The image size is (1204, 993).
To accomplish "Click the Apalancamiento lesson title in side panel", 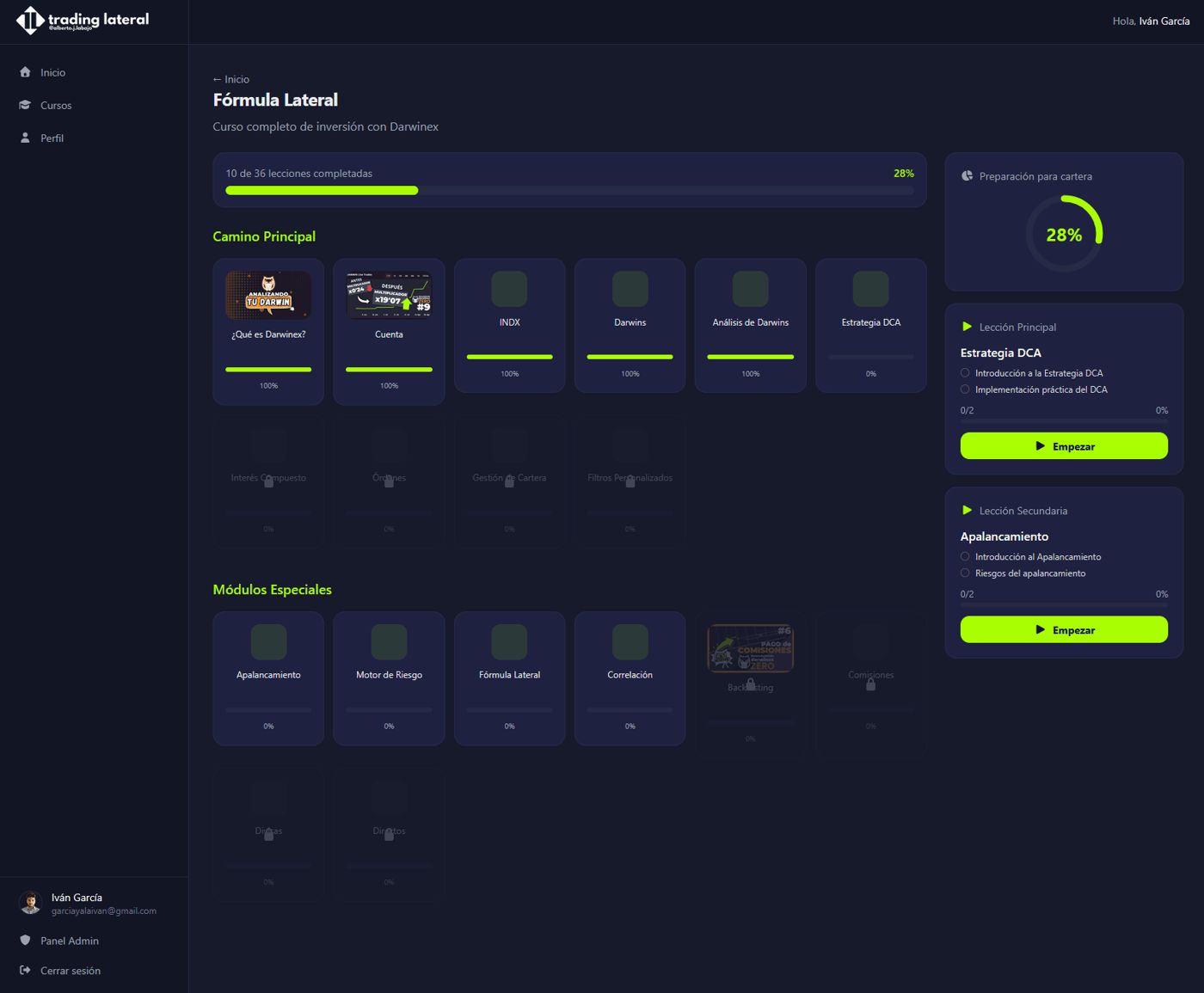I will click(1004, 536).
